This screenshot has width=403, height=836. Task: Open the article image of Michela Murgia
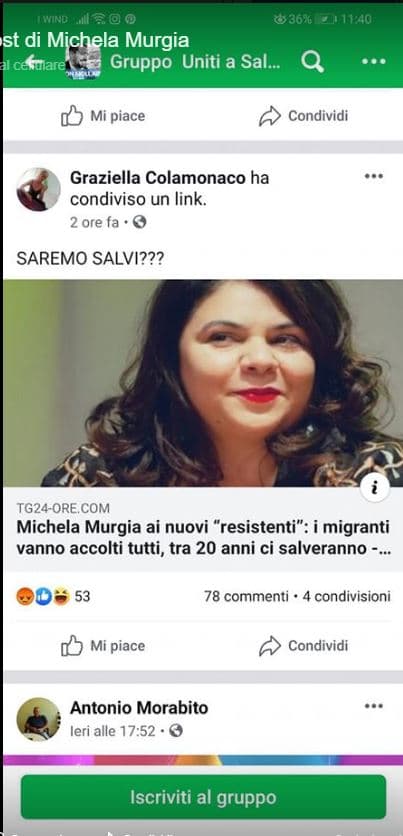click(203, 383)
